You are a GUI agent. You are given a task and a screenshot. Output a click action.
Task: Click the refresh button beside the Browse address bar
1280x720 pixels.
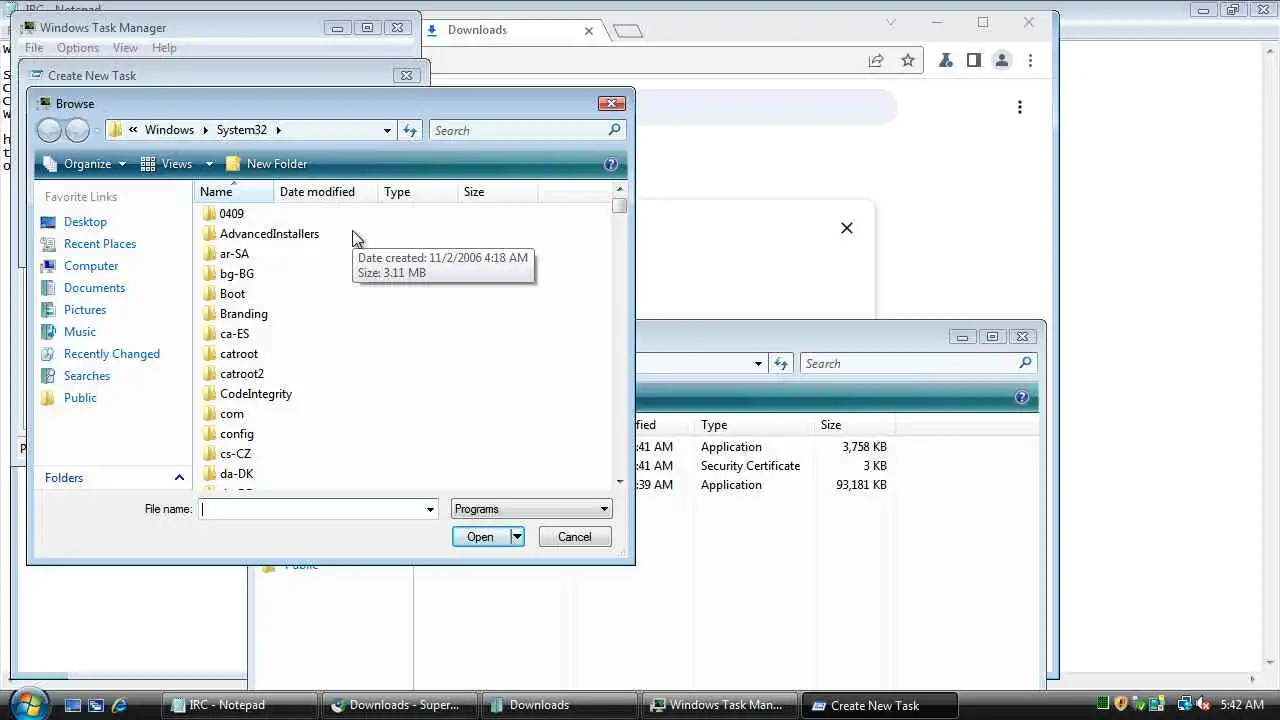coord(410,130)
